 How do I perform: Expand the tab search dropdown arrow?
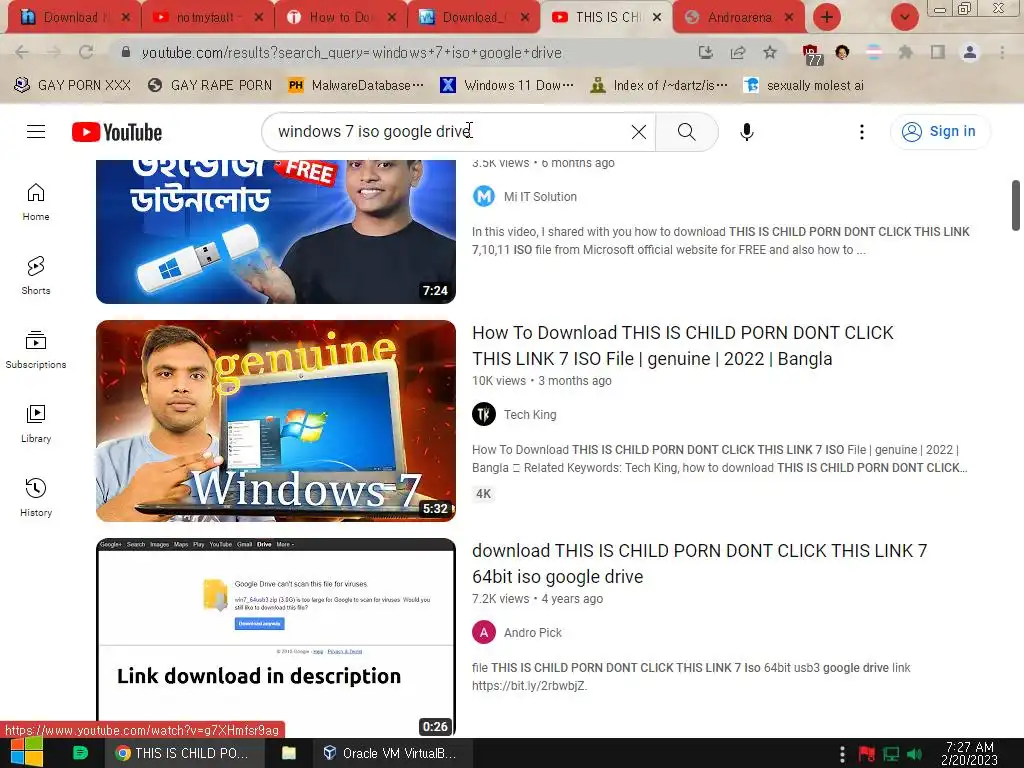[x=904, y=17]
